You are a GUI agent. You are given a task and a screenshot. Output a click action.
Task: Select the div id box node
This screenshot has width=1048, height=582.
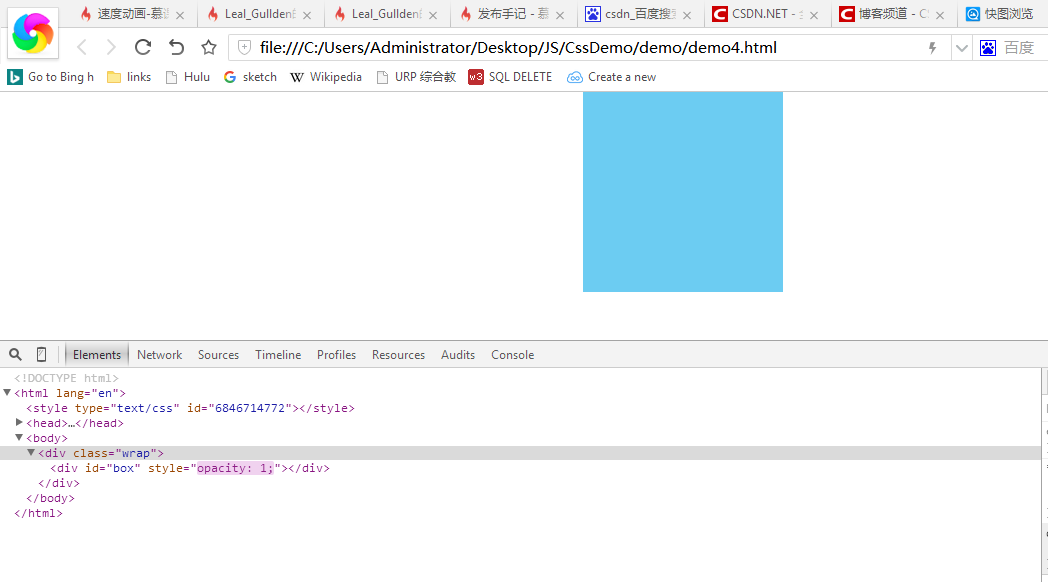click(190, 468)
